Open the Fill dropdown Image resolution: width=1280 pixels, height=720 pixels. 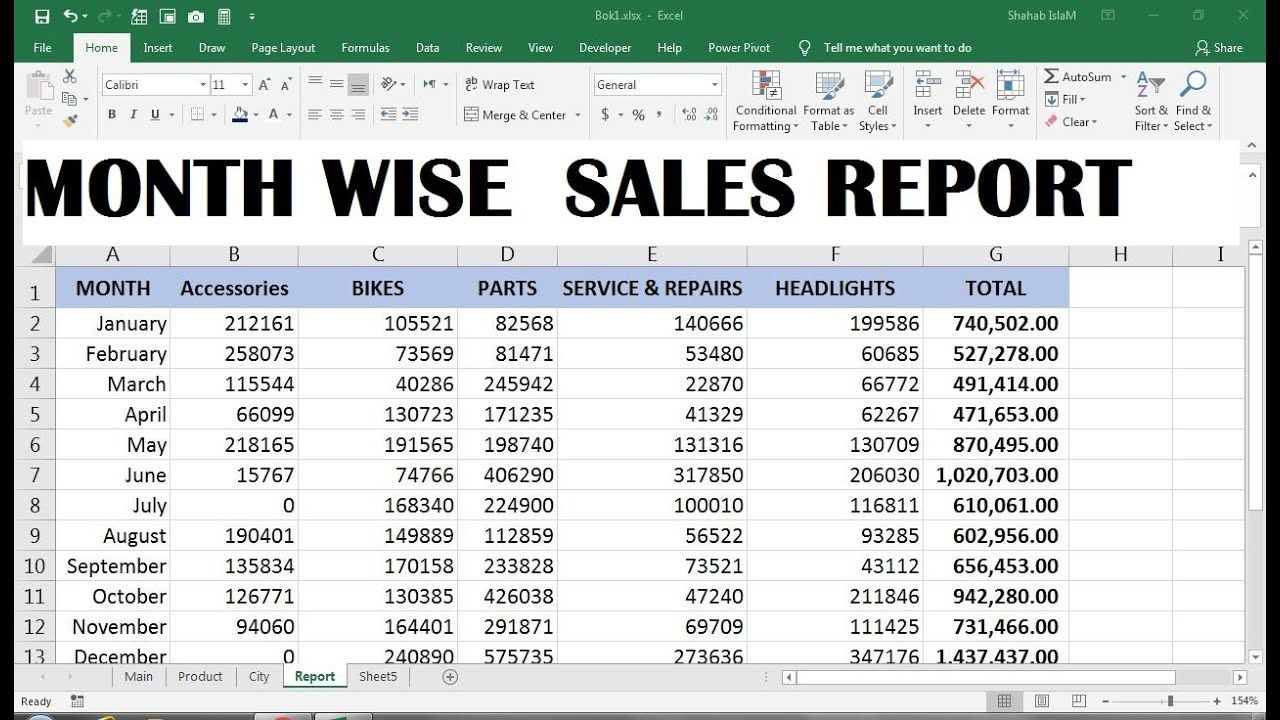coord(1065,99)
